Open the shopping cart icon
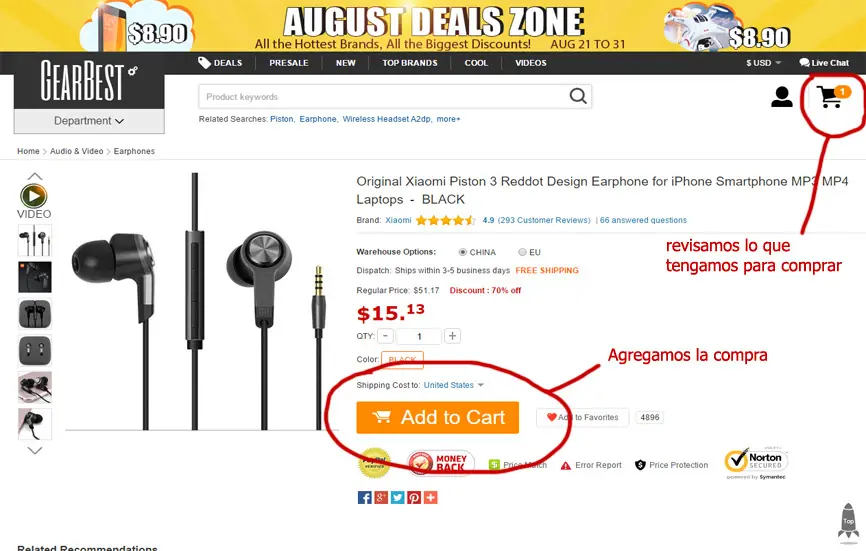Screen dimensions: 866x551 [x=832, y=97]
